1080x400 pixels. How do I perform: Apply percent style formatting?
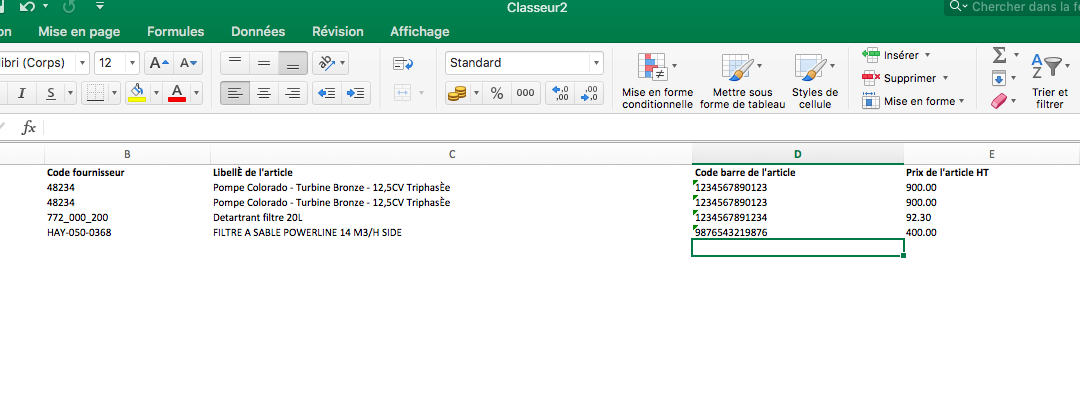pyautogui.click(x=497, y=94)
